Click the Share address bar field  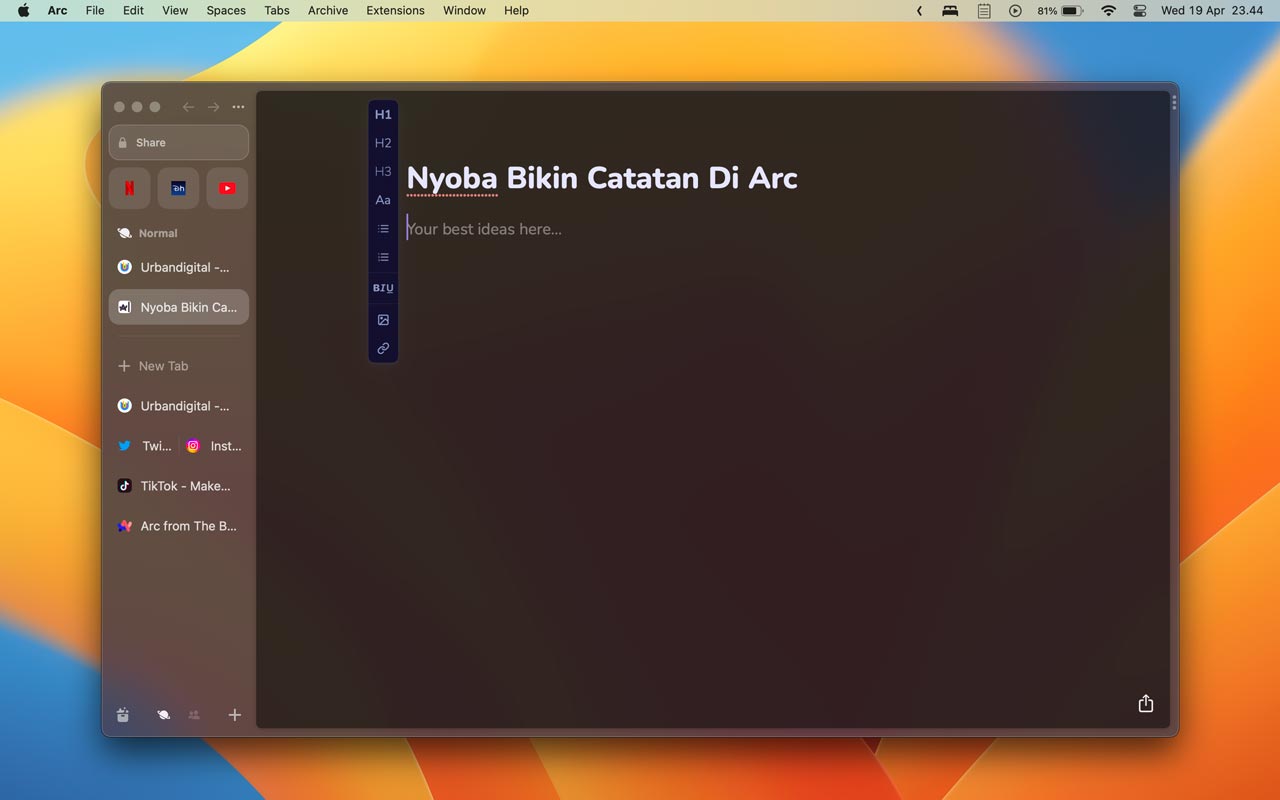tap(179, 143)
